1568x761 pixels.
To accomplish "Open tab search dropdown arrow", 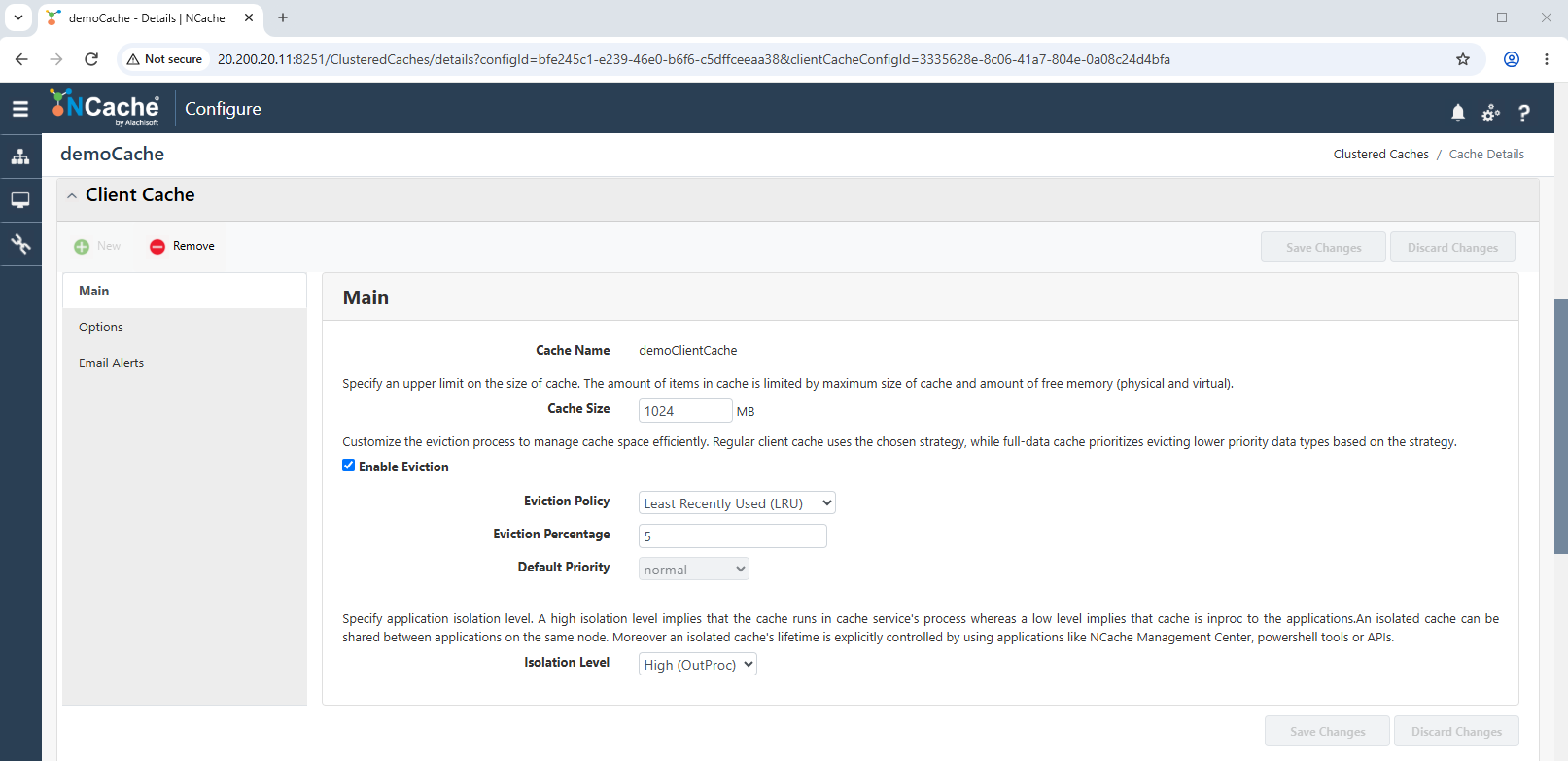I will click(17, 17).
